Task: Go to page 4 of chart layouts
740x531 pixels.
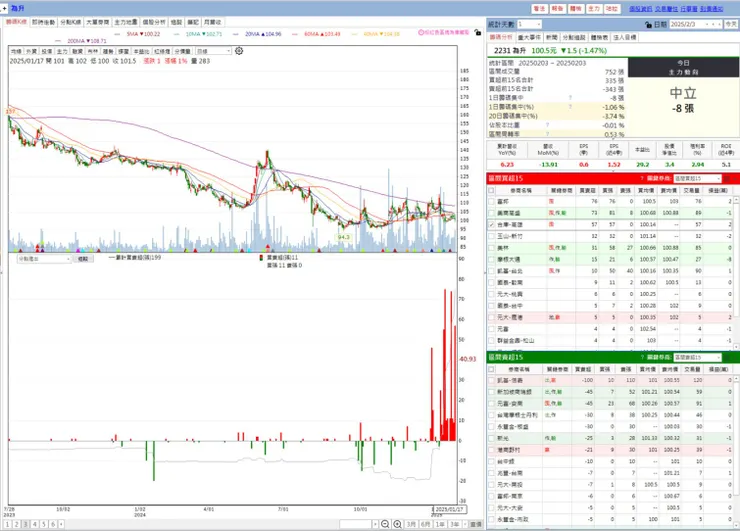Action: [x=34, y=524]
